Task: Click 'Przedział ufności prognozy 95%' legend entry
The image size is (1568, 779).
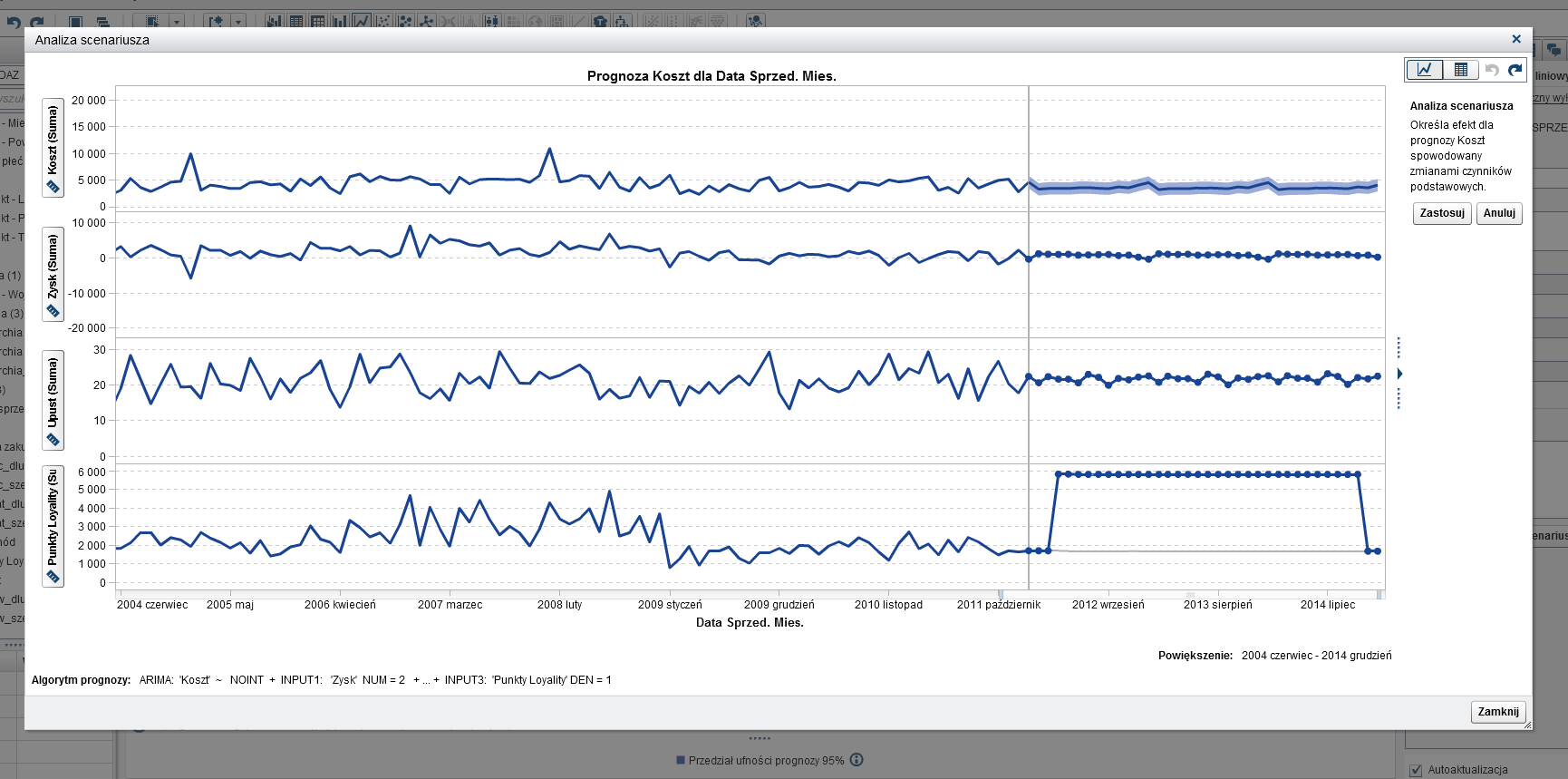Action: [x=760, y=761]
